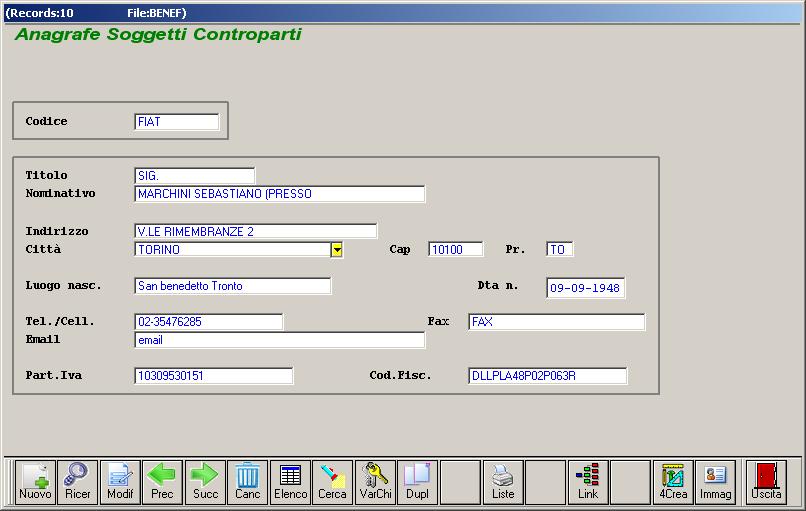Print with the Liste button
The image size is (806, 511).
[x=503, y=482]
